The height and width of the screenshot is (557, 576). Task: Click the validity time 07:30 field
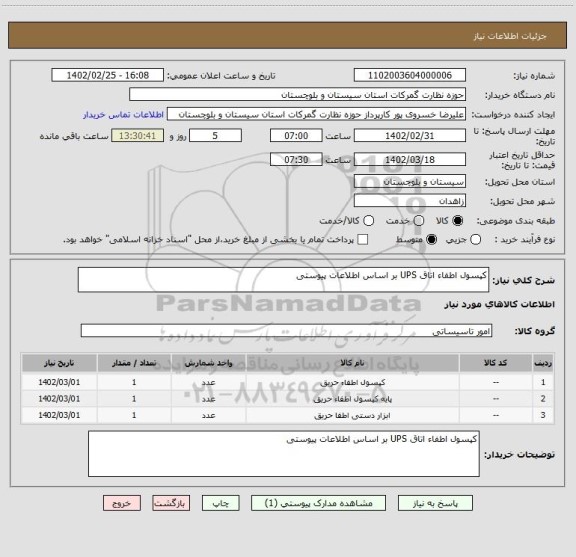click(296, 159)
